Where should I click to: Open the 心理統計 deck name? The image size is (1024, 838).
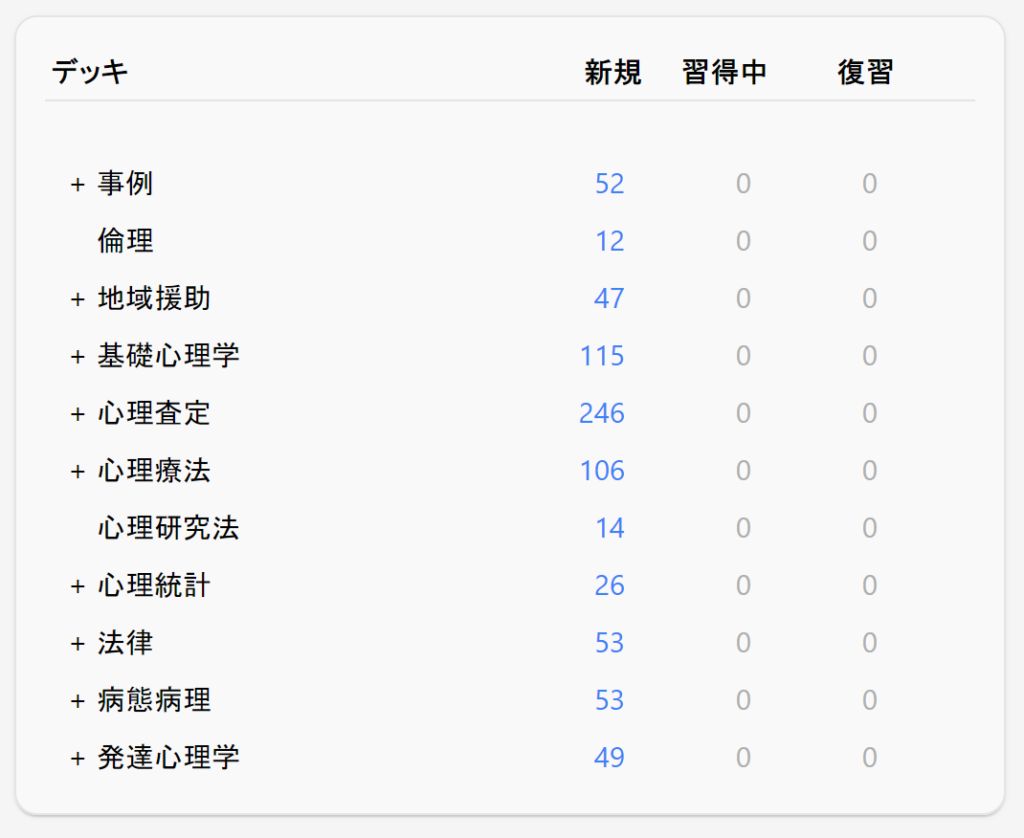tap(154, 586)
